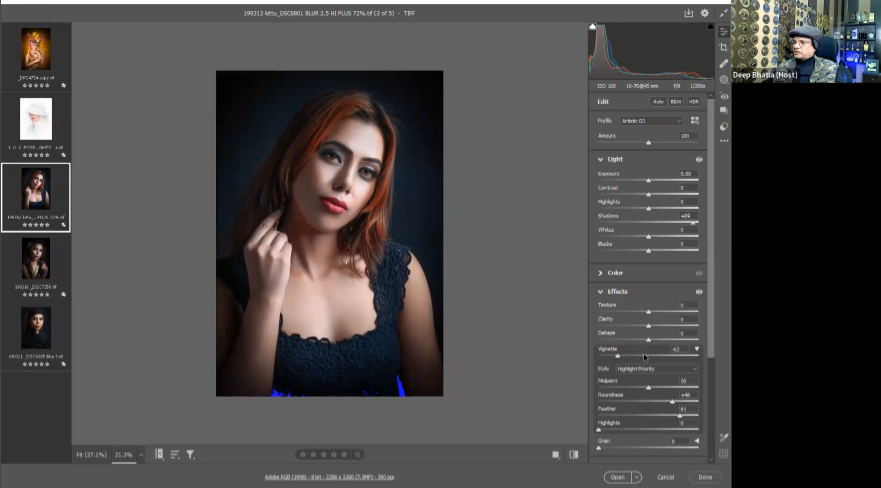Click the filmstrip filter funnel icon
Screen dimensions: 881x488
point(190,454)
